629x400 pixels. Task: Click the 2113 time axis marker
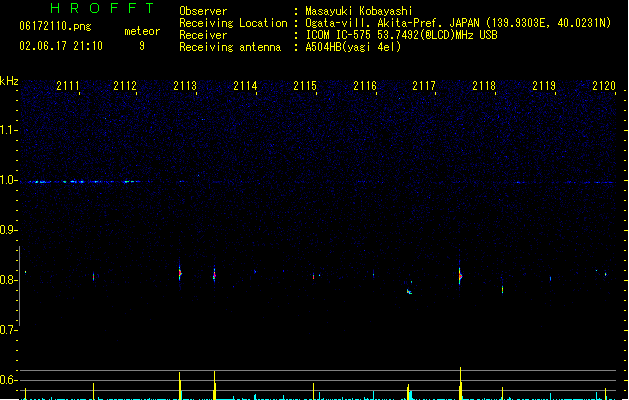pos(185,86)
